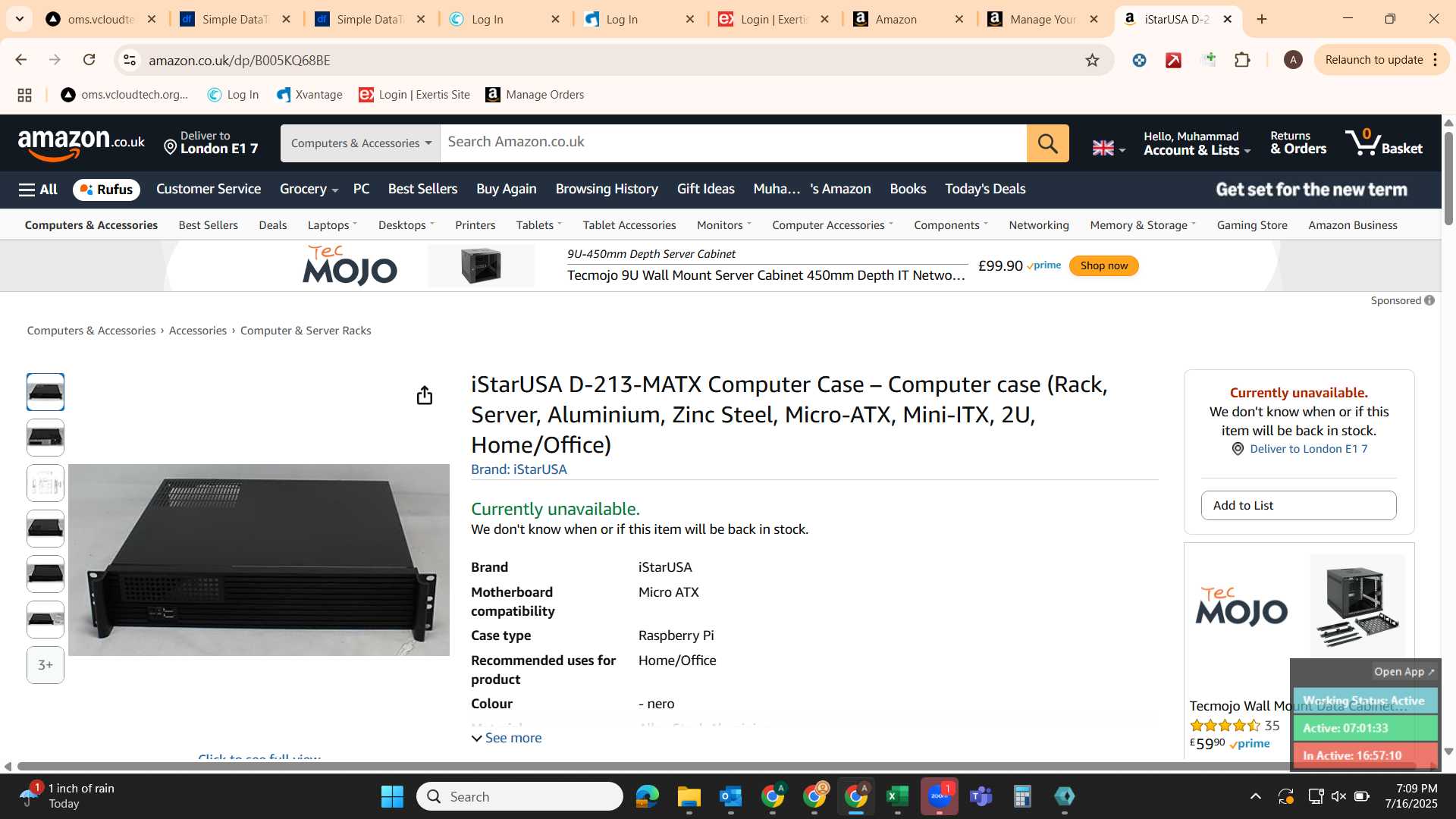This screenshot has width=1456, height=819.
Task: Switch to the Login | Exertis browser tab
Action: point(773,19)
